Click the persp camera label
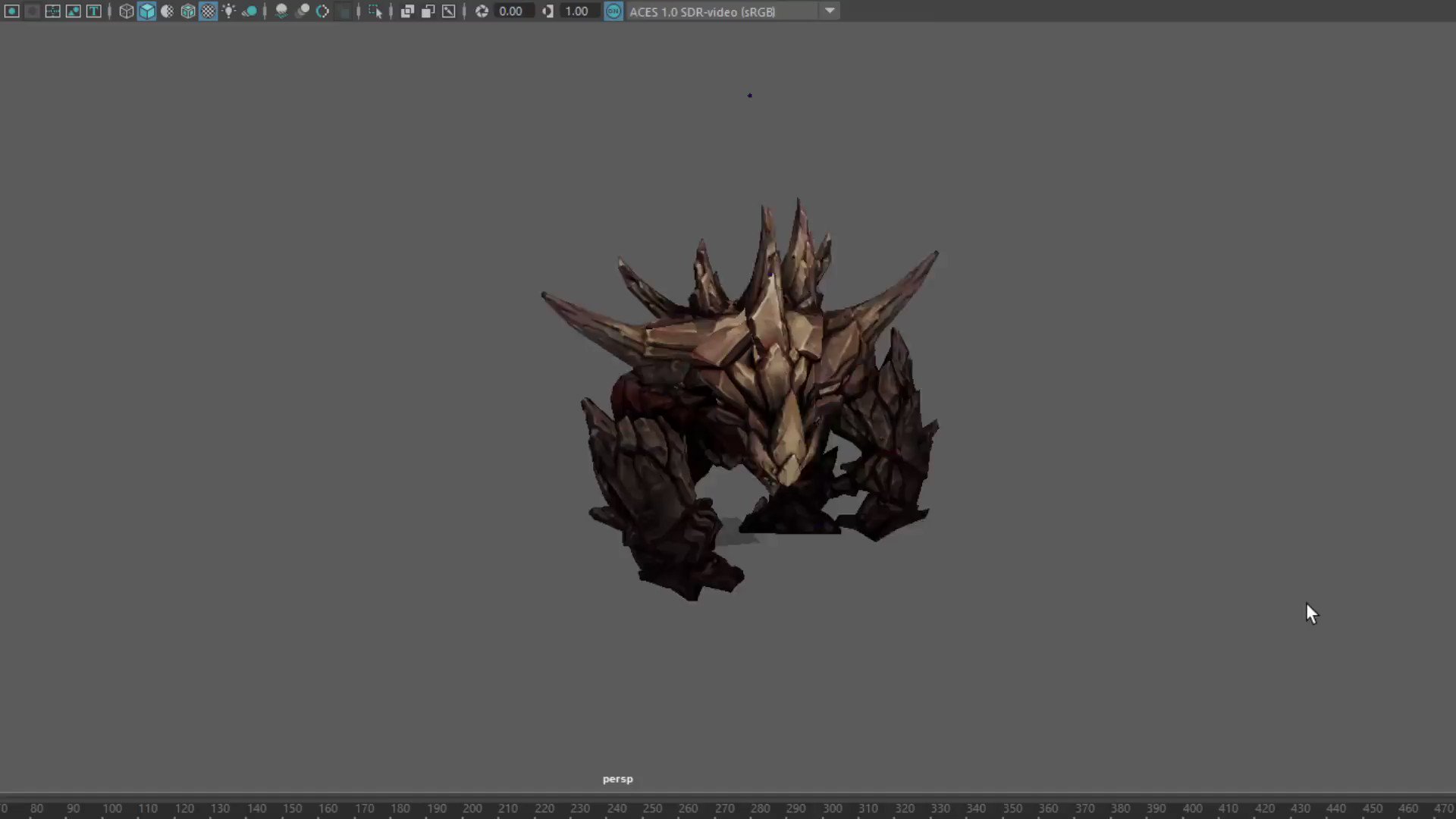The image size is (1456, 819). [617, 779]
